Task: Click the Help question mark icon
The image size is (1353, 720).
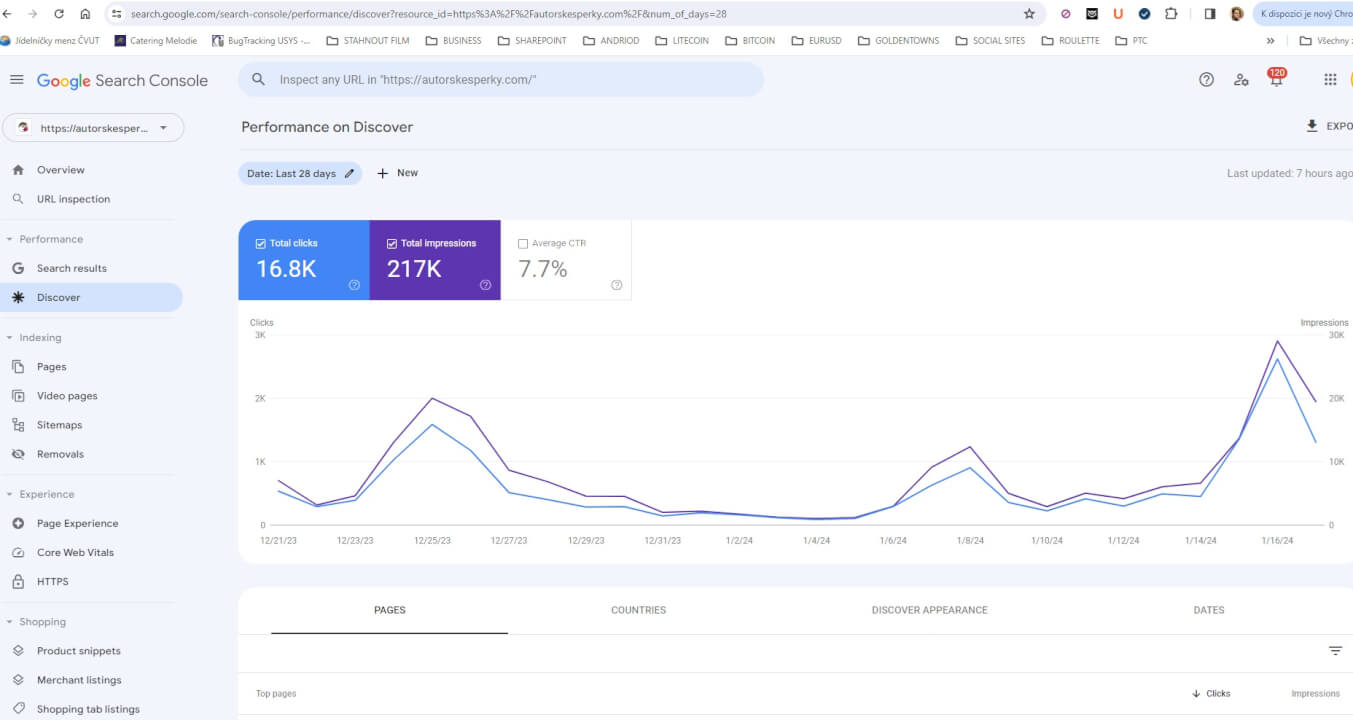Action: pos(1206,80)
